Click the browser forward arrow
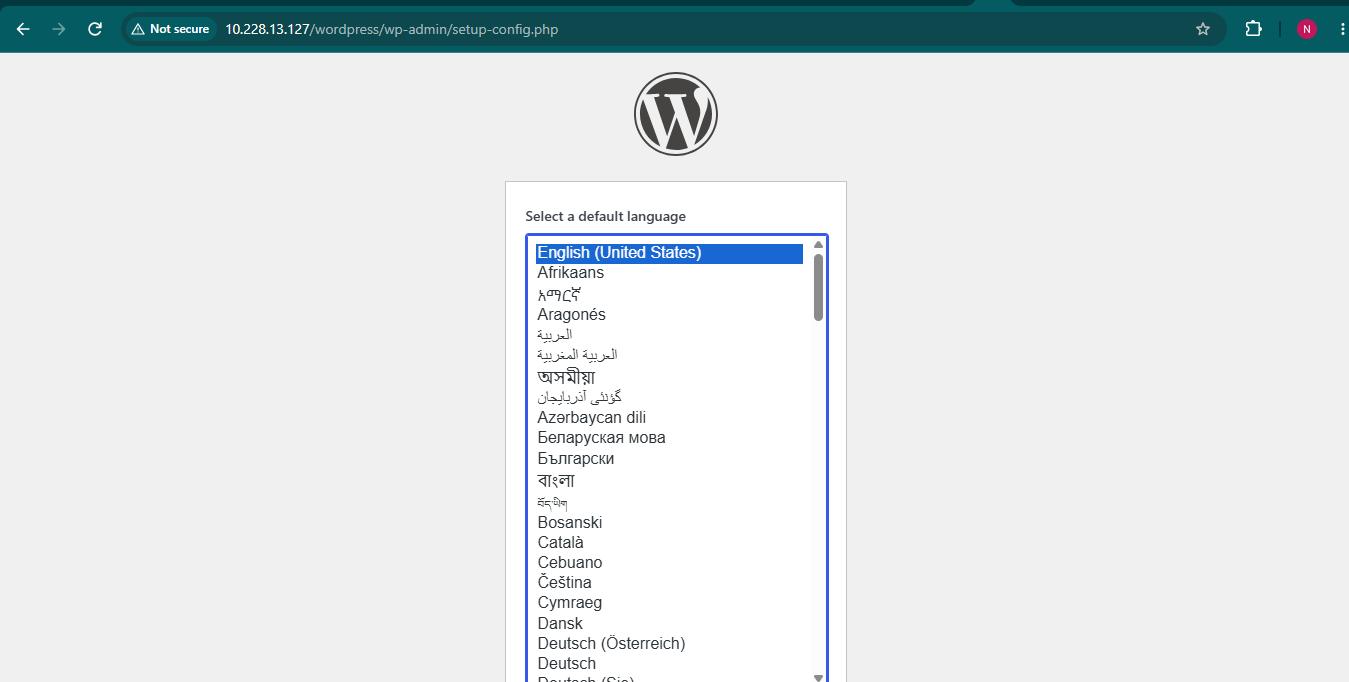This screenshot has height=682, width=1349. 59,29
